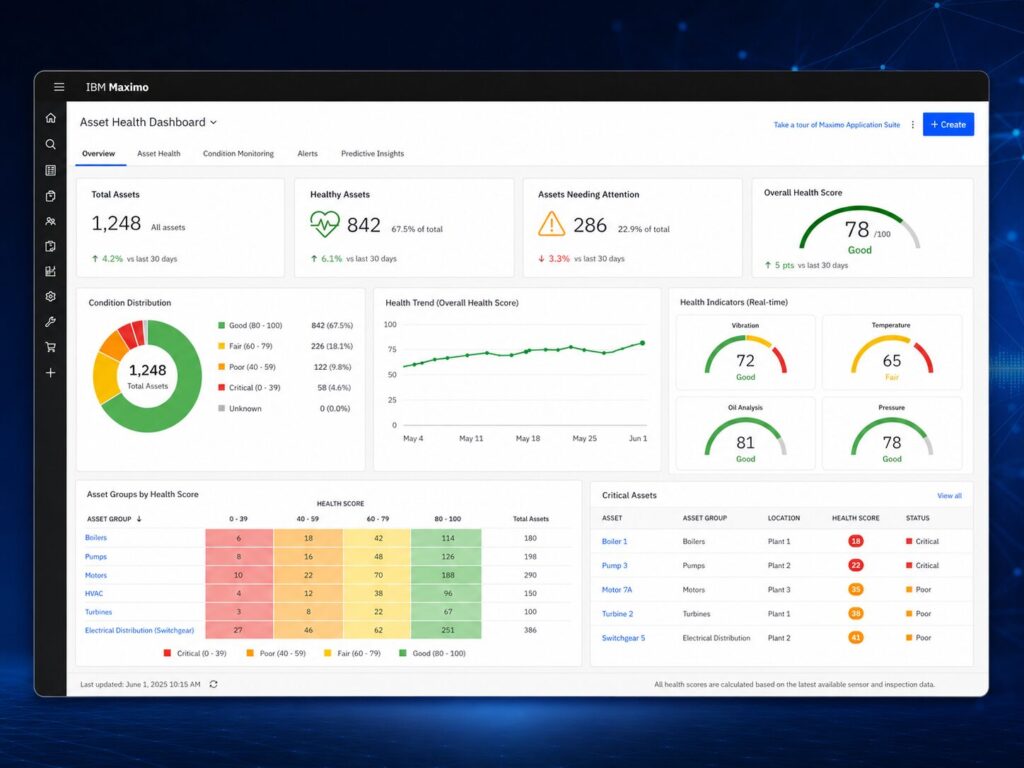Click Motors good cell value 188
1024x768 pixels.
[447, 575]
